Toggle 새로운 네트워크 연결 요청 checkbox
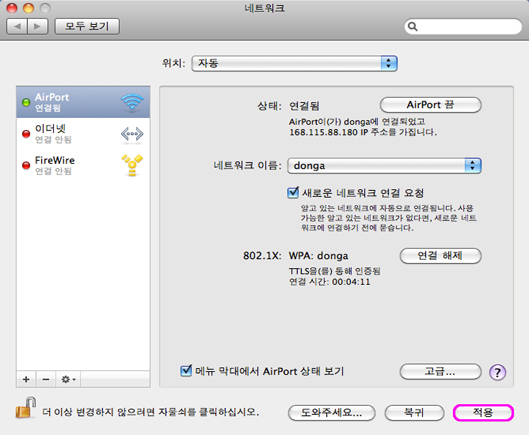This screenshot has width=529, height=435. coord(293,192)
